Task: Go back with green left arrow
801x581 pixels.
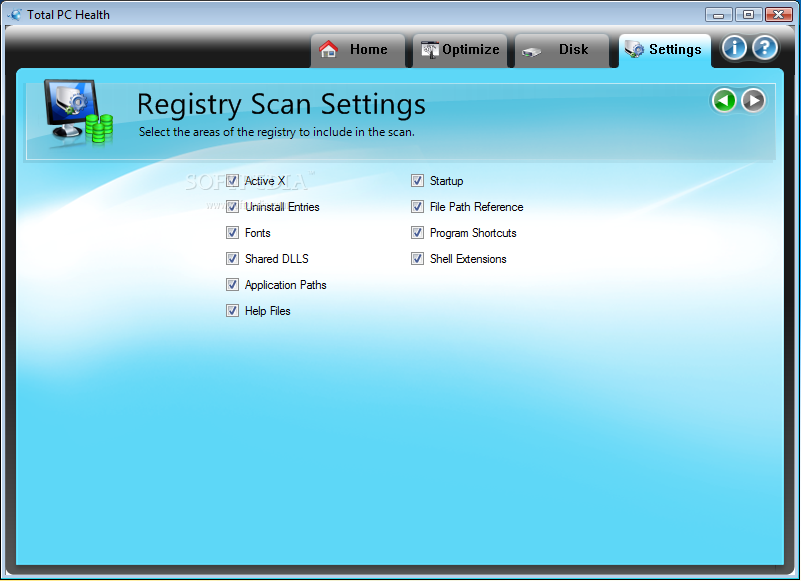Action: point(724,100)
